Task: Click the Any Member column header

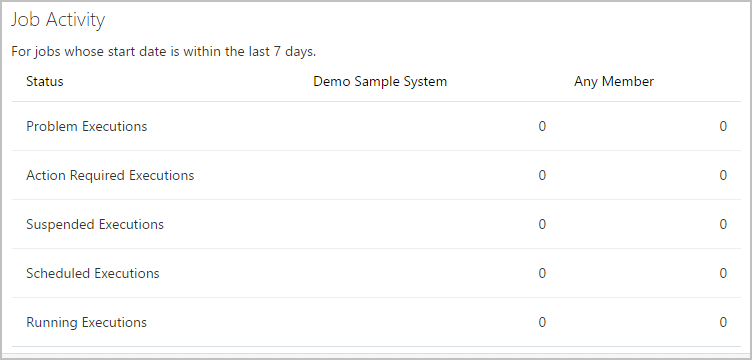Action: 614,81
